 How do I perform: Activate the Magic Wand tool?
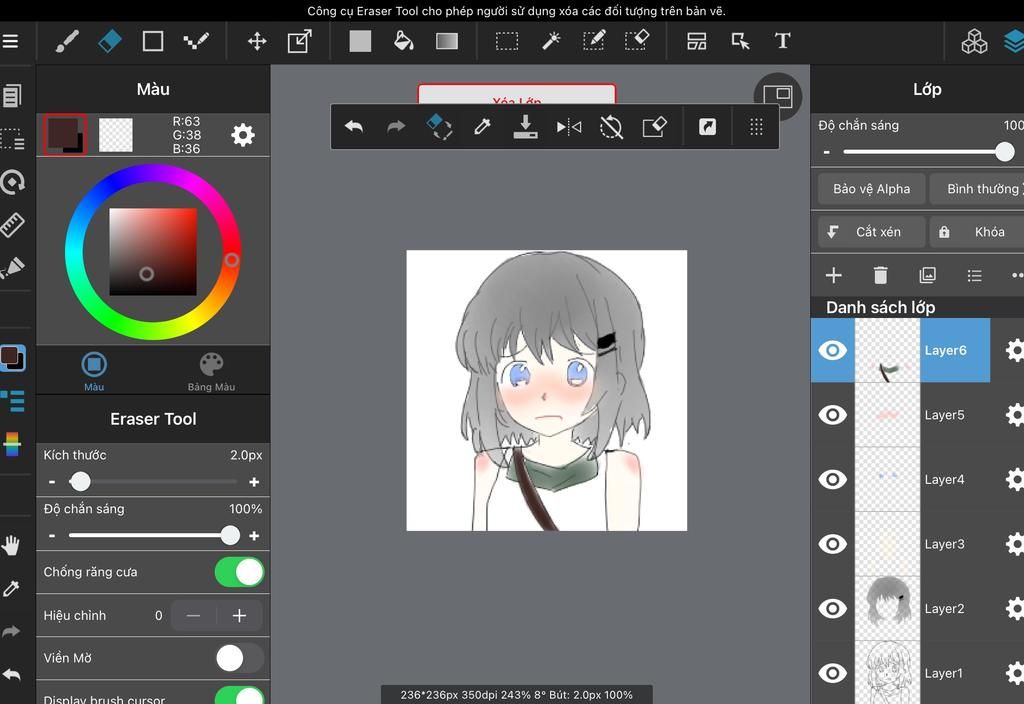click(x=551, y=41)
